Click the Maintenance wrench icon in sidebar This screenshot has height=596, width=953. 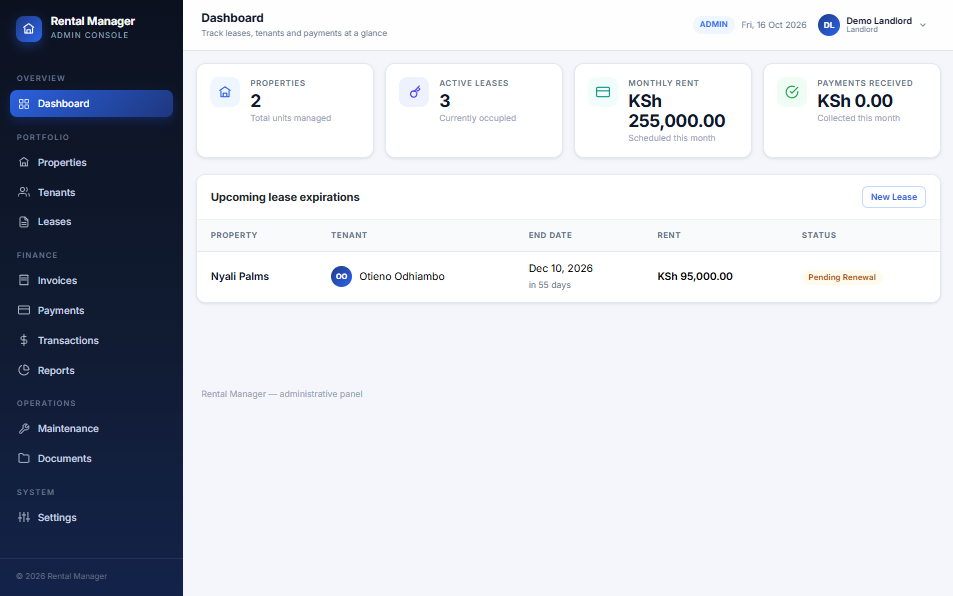(x=24, y=428)
